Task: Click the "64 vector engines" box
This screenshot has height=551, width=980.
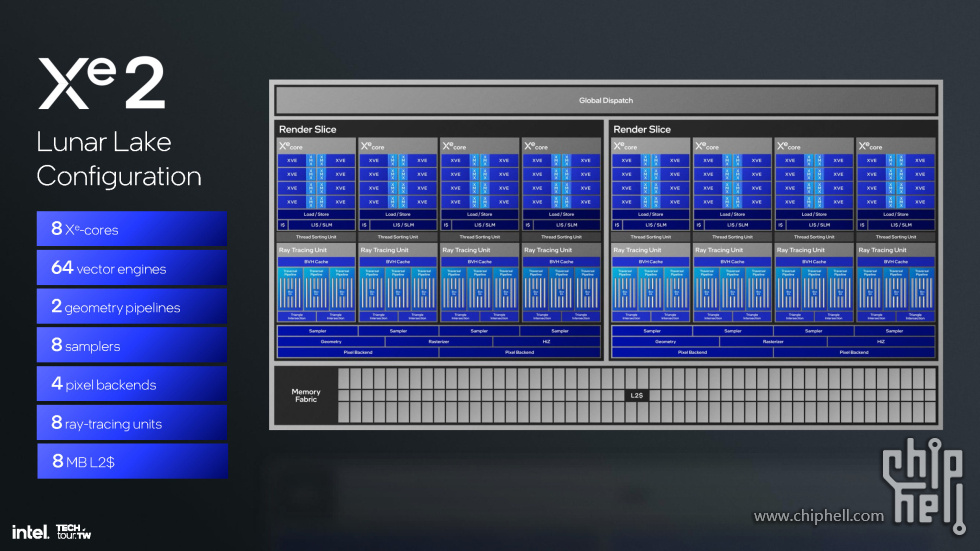Action: 132,268
